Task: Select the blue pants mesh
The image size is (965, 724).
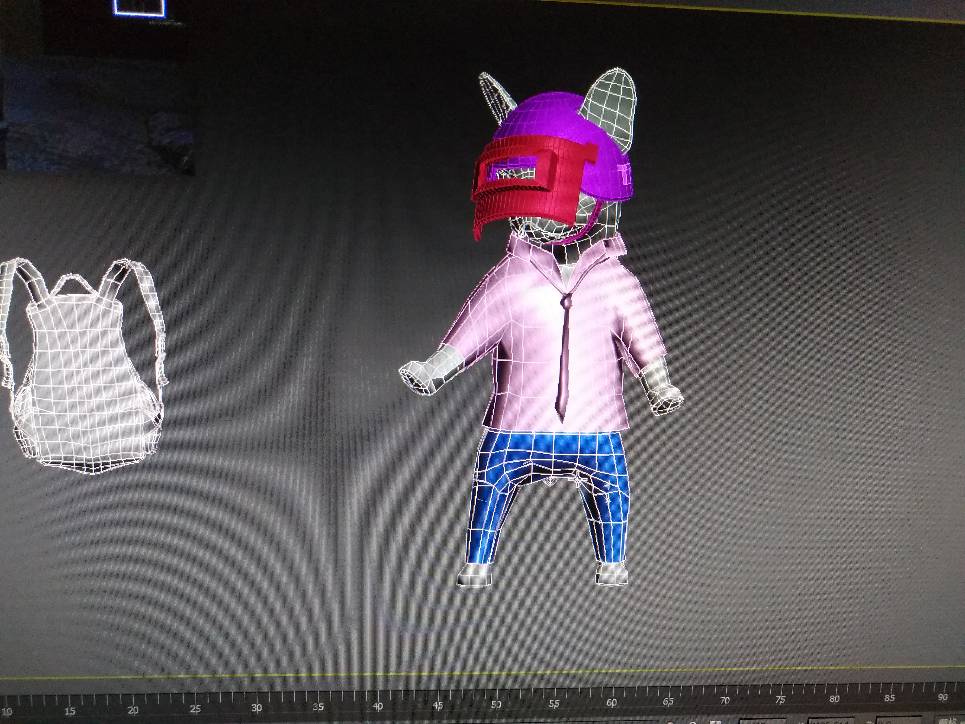Action: (548, 496)
